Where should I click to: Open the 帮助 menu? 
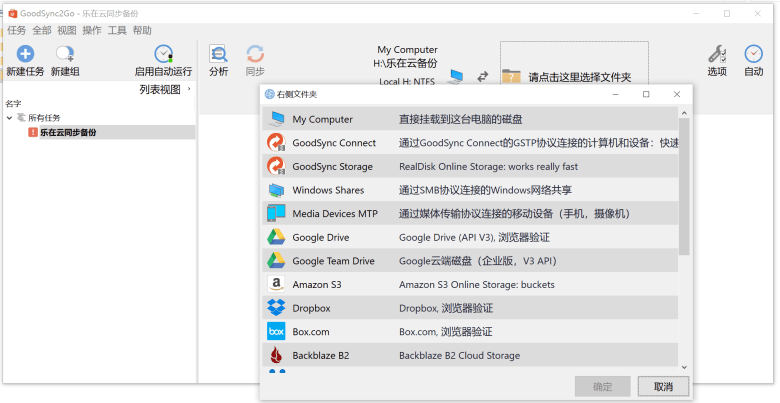[x=142, y=30]
